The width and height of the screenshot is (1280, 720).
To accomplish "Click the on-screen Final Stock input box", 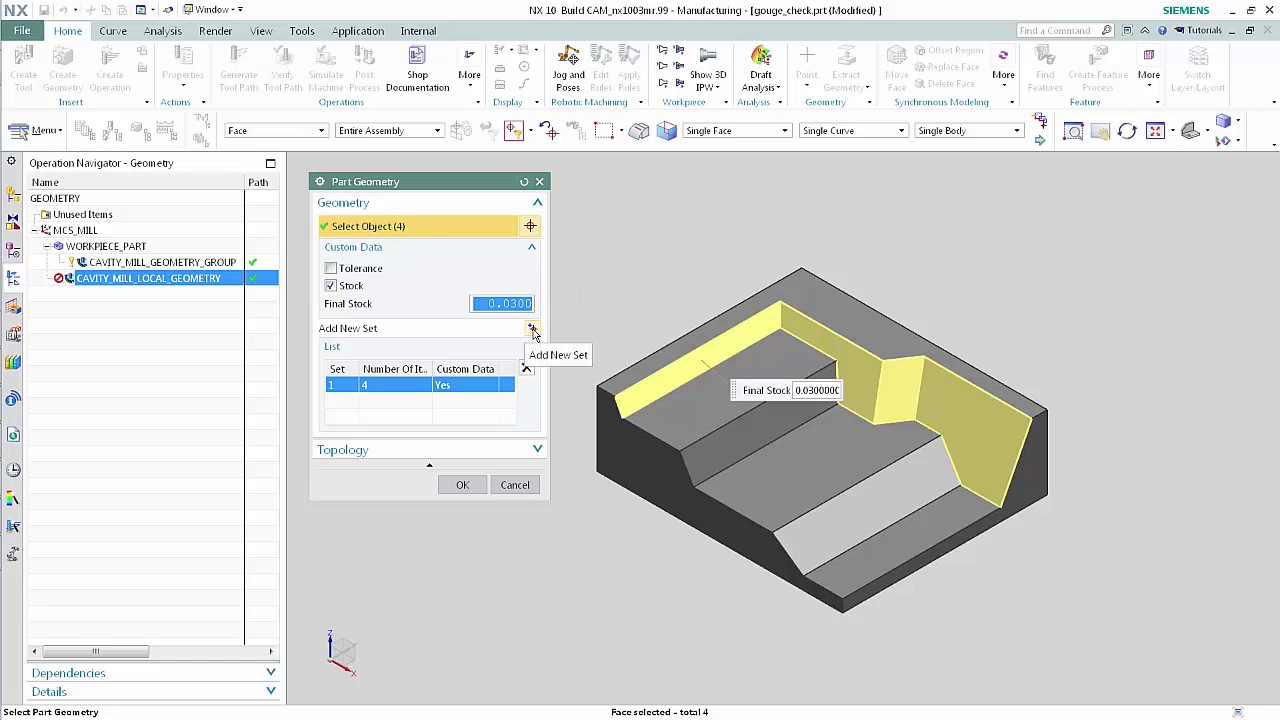I will [816, 391].
